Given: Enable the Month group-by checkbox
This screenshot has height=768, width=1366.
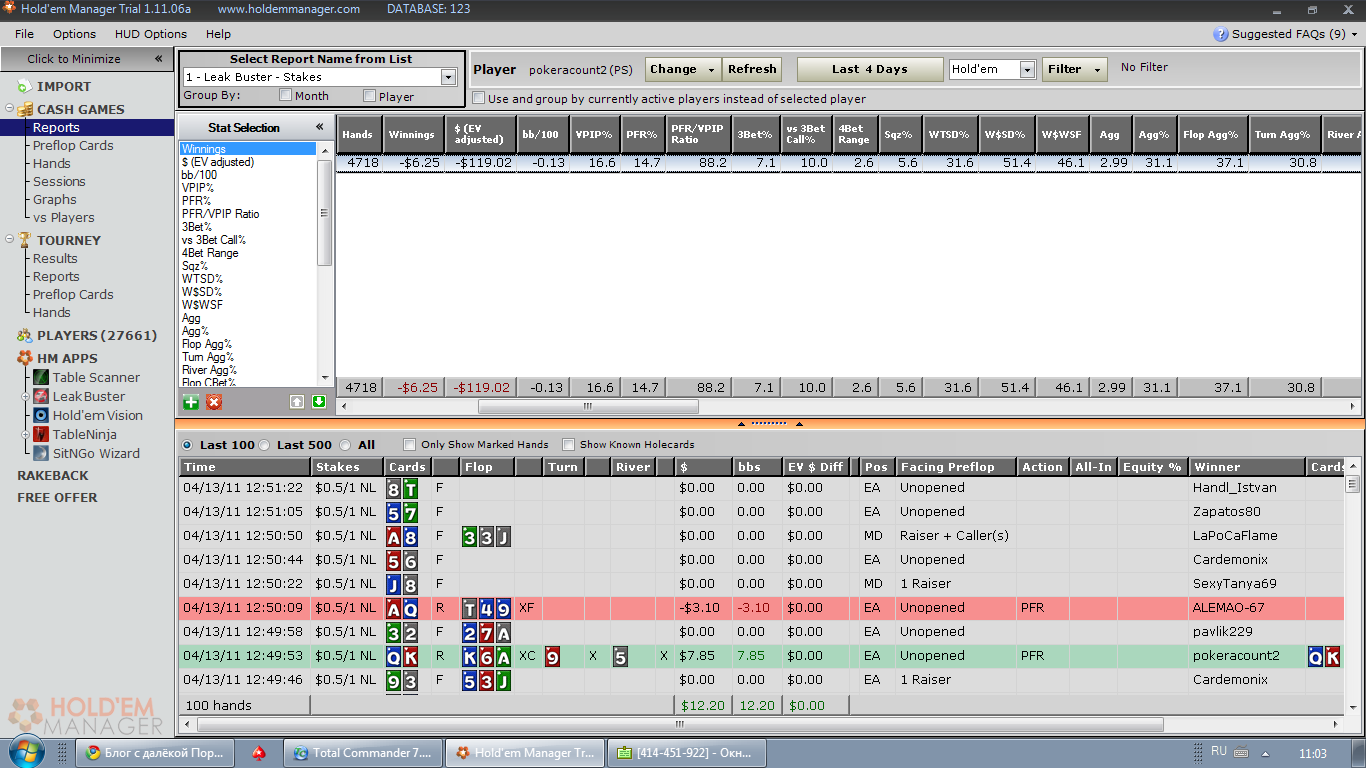Looking at the screenshot, I should coord(286,96).
